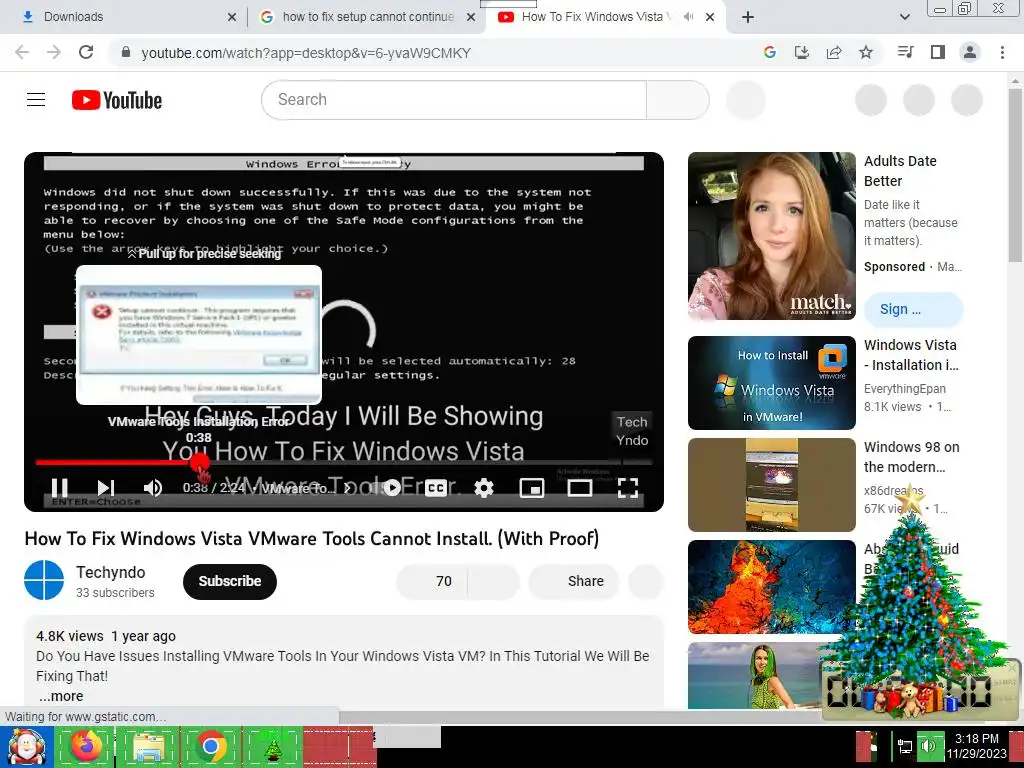Like the video with 70 likes

click(x=431, y=581)
